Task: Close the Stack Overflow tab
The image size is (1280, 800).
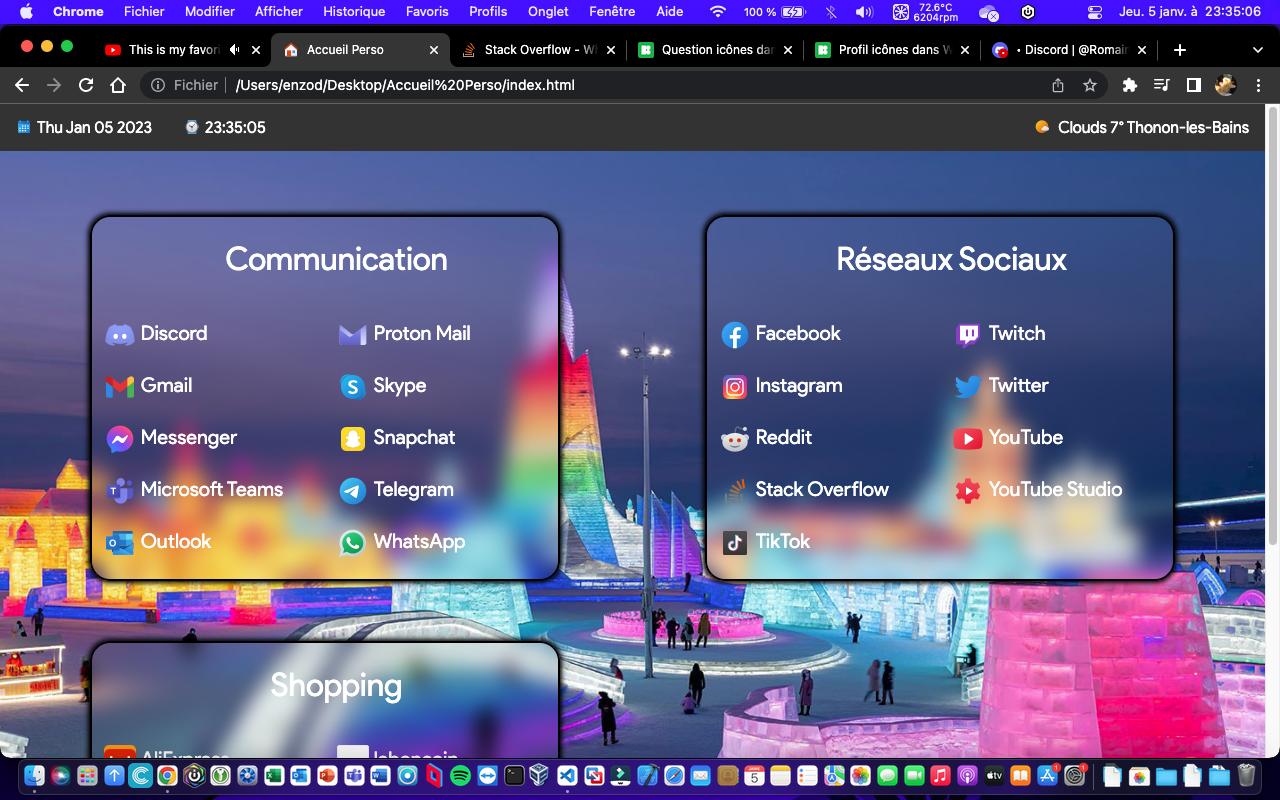Action: point(611,50)
